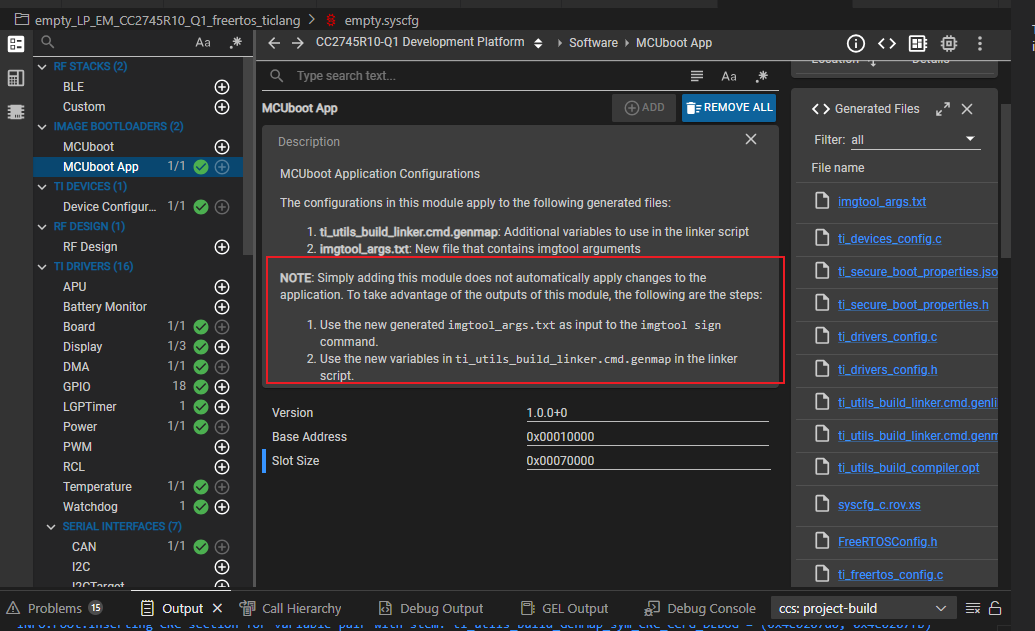Open the device chip view icon
The width and height of the screenshot is (1035, 631).
949,44
